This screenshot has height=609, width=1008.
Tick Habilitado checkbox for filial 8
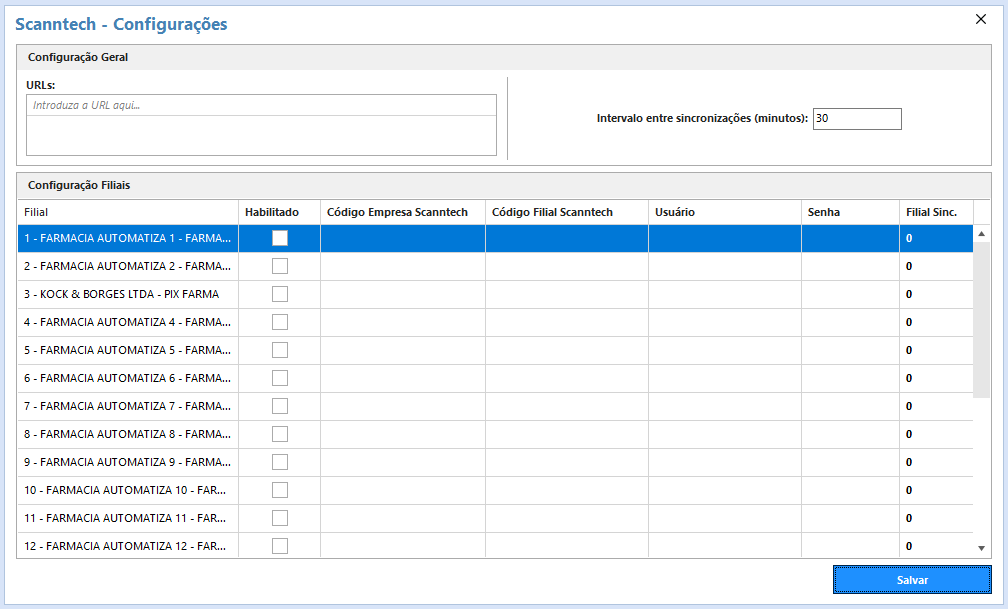click(x=280, y=434)
